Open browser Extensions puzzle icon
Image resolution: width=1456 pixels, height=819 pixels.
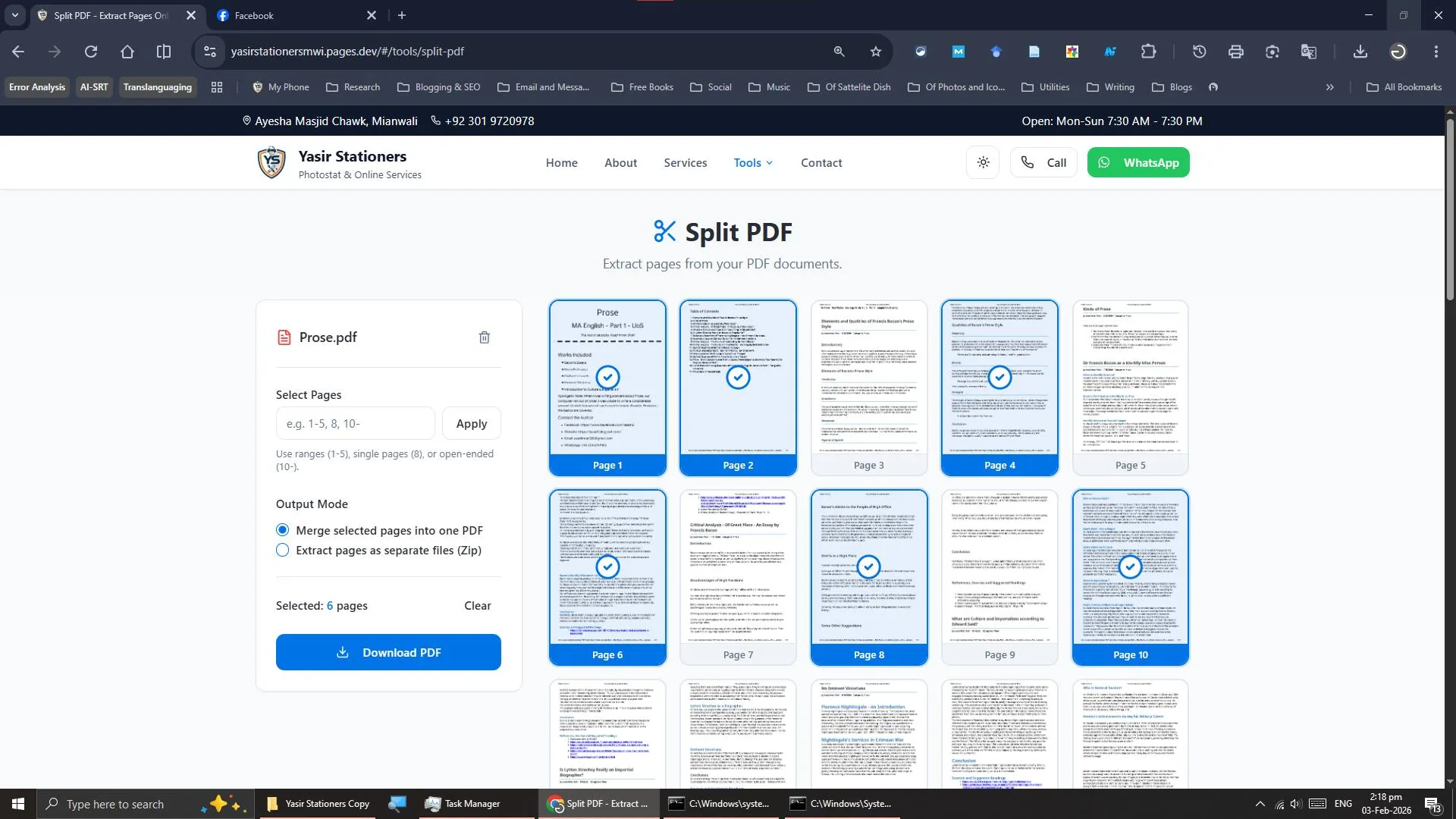coord(1148,52)
